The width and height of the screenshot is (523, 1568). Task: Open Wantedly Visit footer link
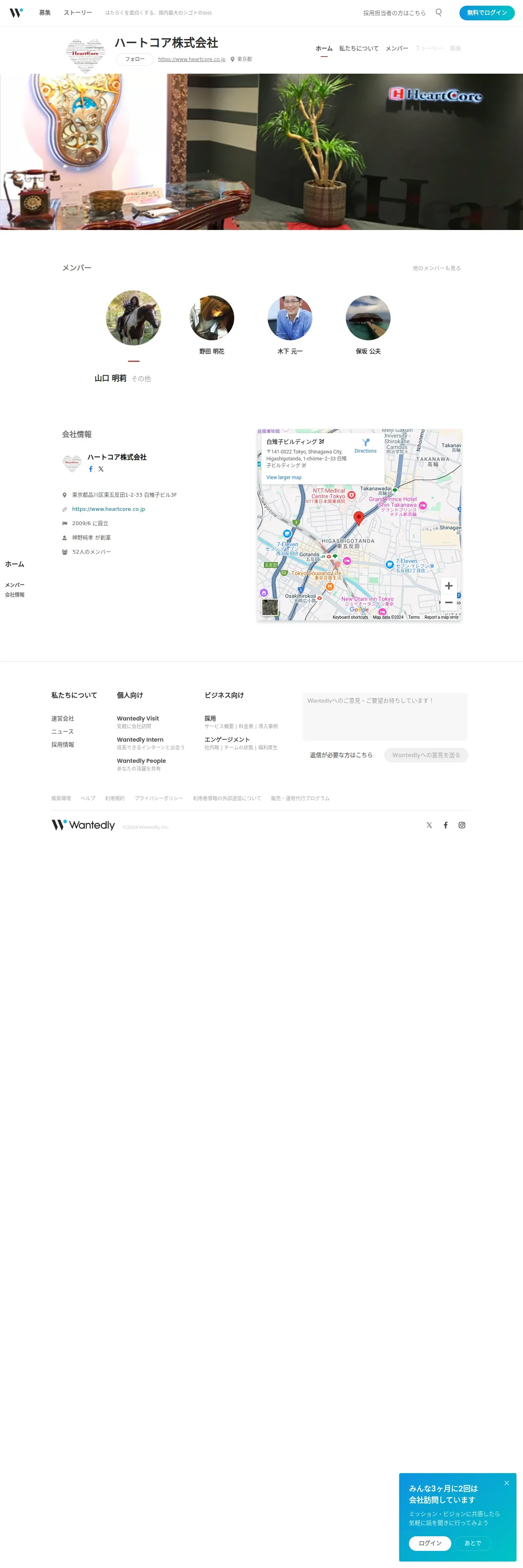[x=138, y=719]
